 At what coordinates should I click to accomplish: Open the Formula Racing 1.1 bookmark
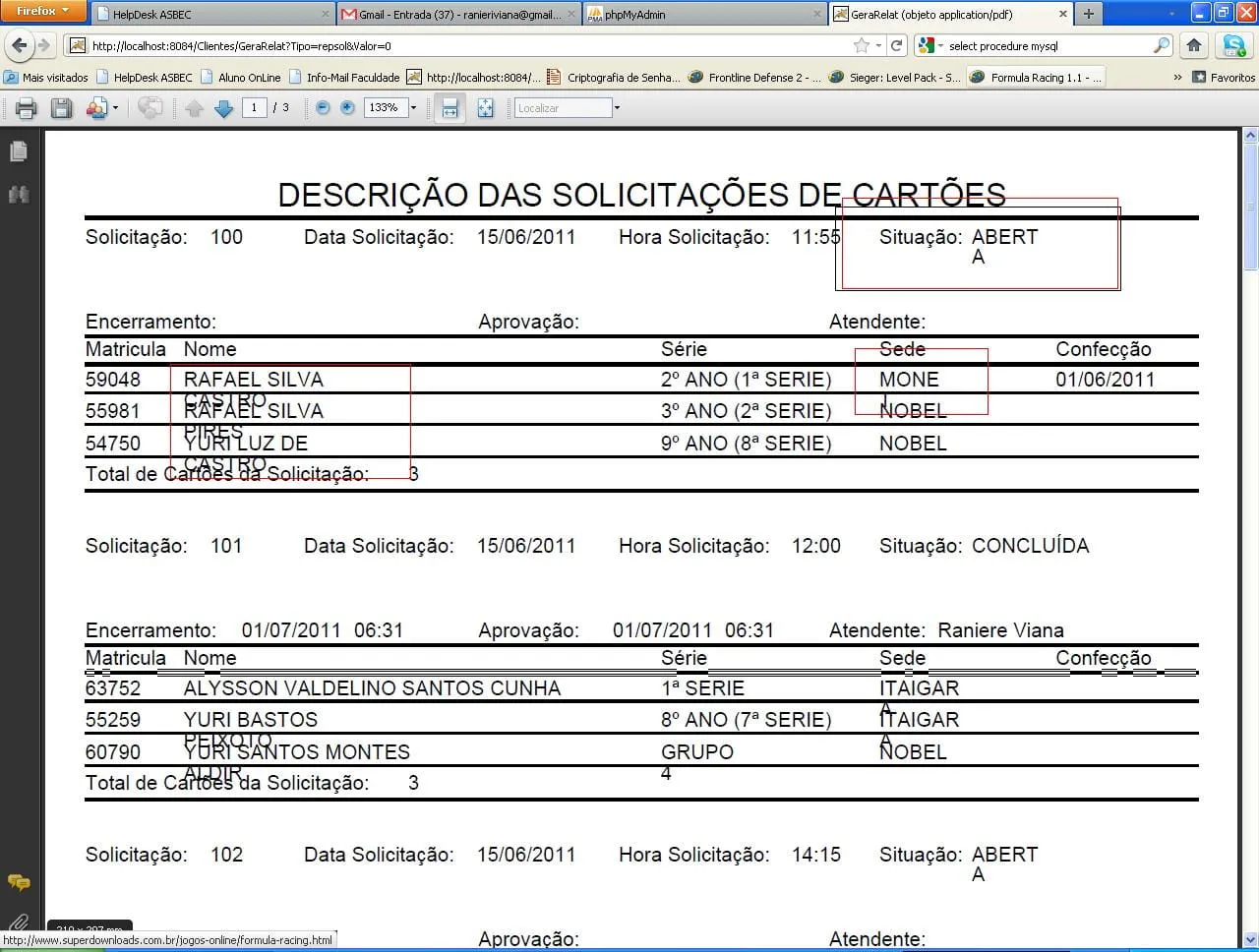[1036, 78]
